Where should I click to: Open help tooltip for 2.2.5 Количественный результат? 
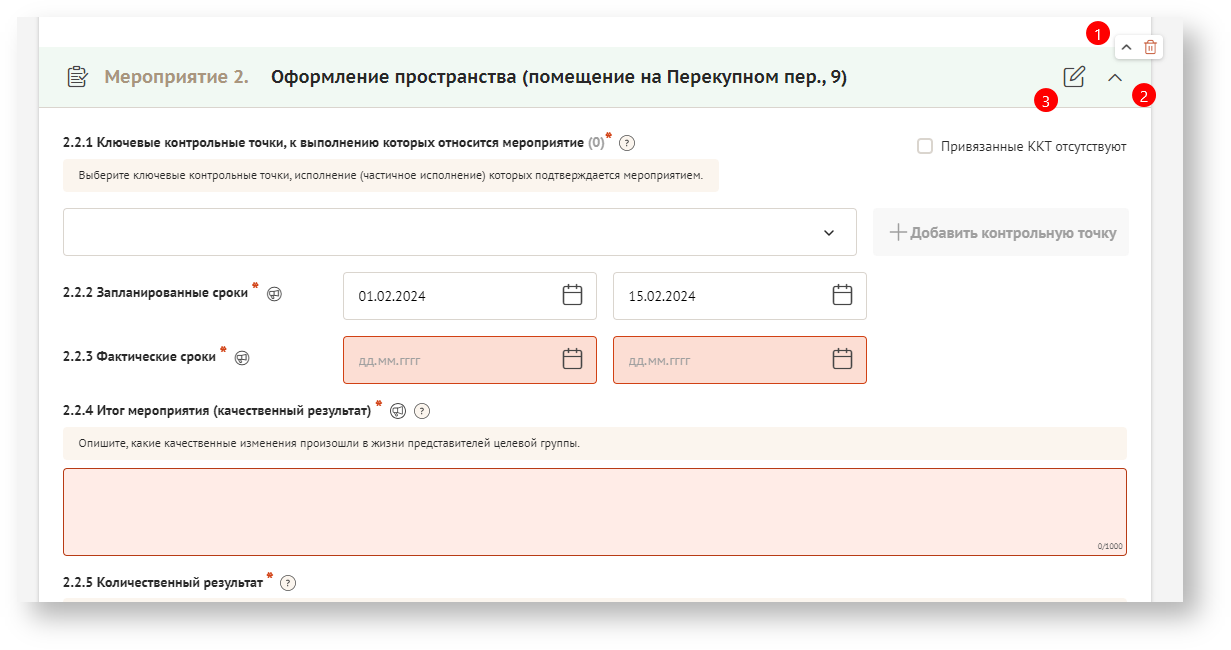pyautogui.click(x=288, y=583)
